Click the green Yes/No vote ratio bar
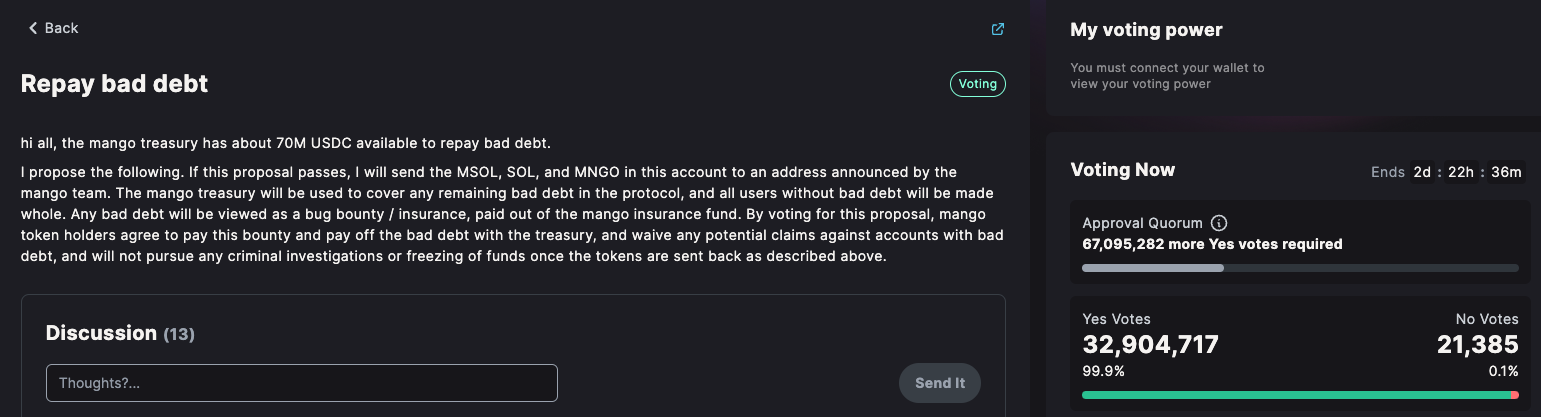 tap(1300, 395)
